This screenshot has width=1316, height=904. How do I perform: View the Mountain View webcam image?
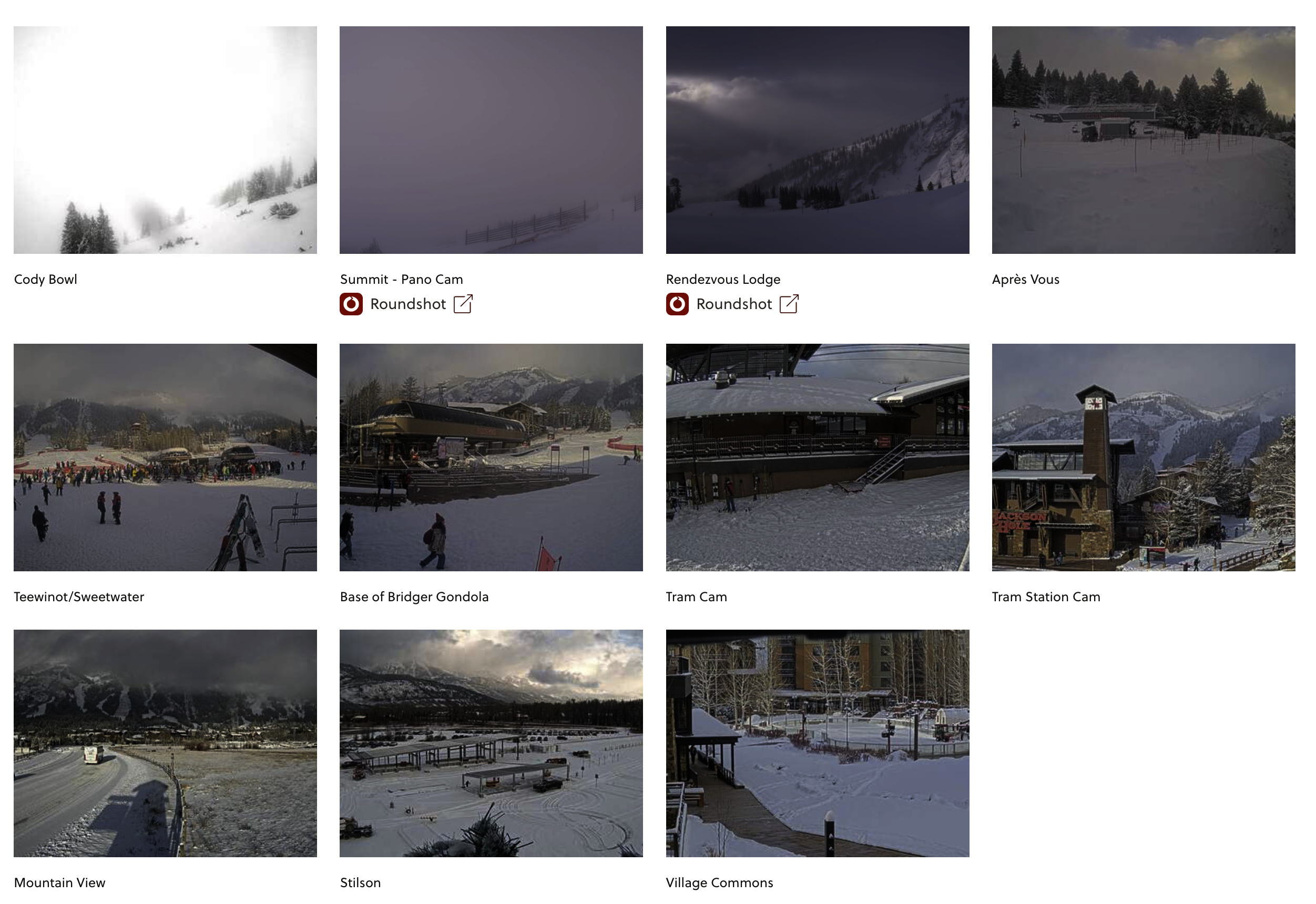166,744
